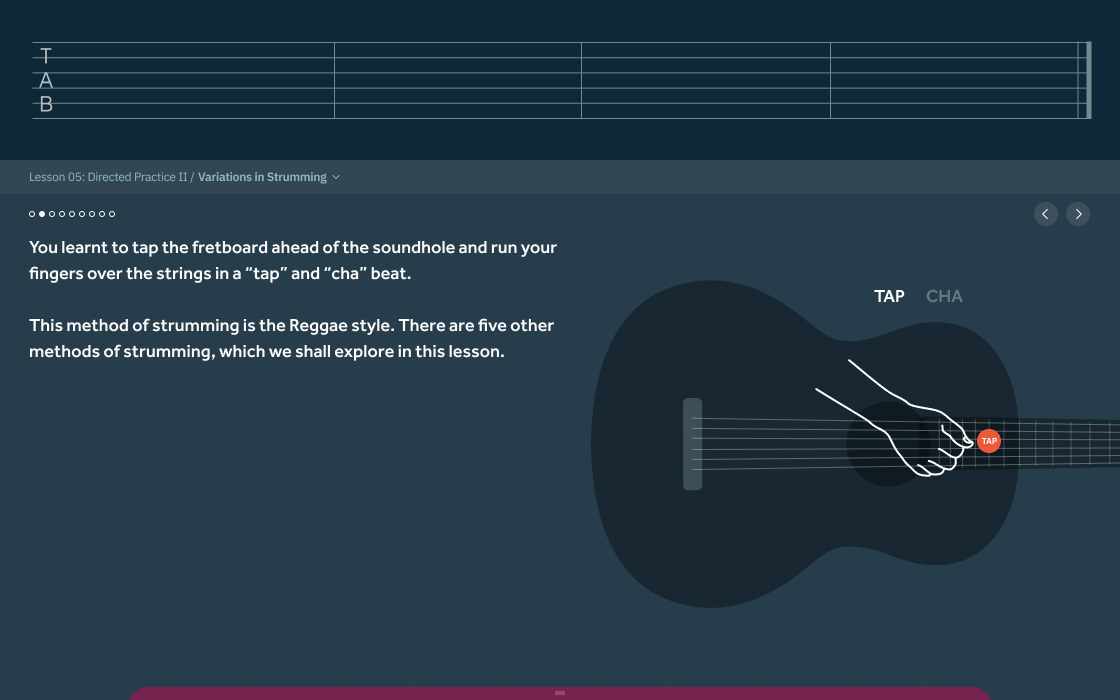1120x700 pixels.
Task: Click the second measure of the tab staff
Action: 457,80
